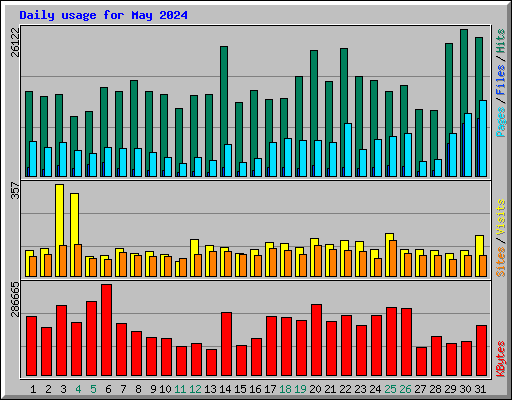Click green weekend day label 12
The image size is (512, 400).
click(195, 389)
